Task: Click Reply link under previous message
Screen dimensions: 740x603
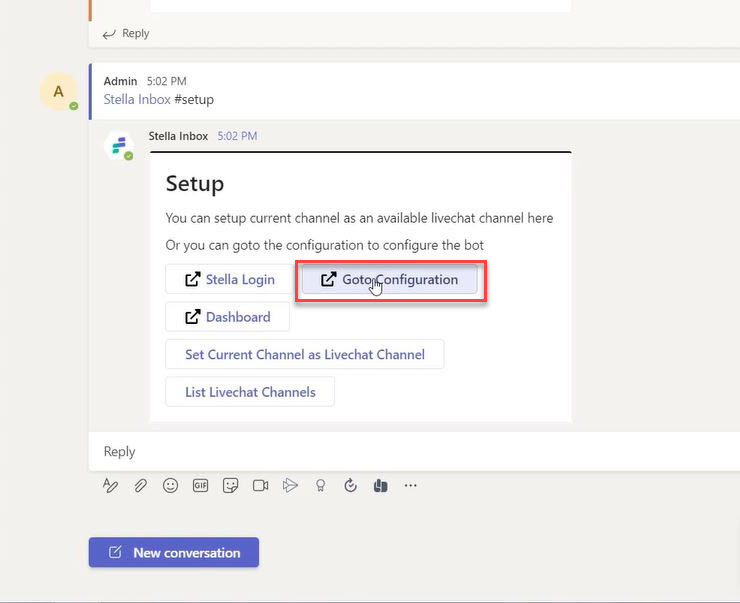Action: (x=126, y=34)
